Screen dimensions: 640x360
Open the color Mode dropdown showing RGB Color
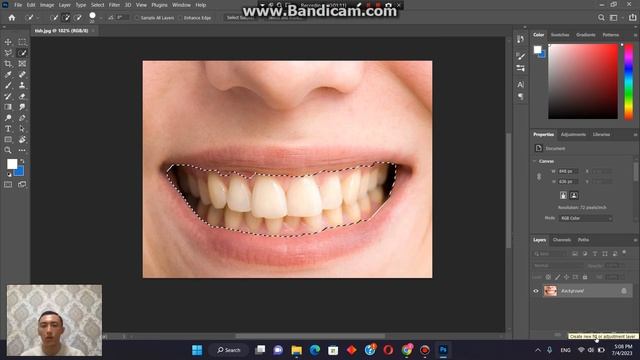586,218
